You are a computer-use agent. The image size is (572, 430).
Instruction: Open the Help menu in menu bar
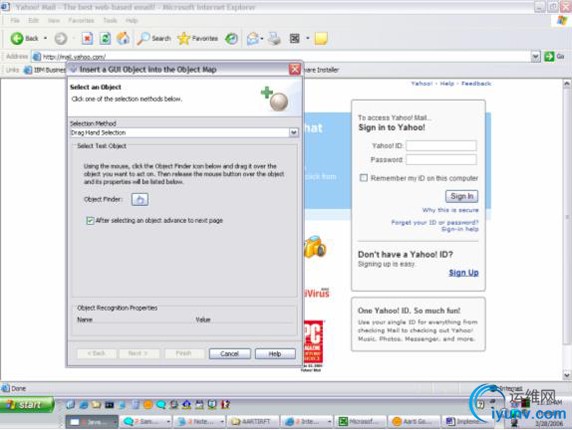132,20
